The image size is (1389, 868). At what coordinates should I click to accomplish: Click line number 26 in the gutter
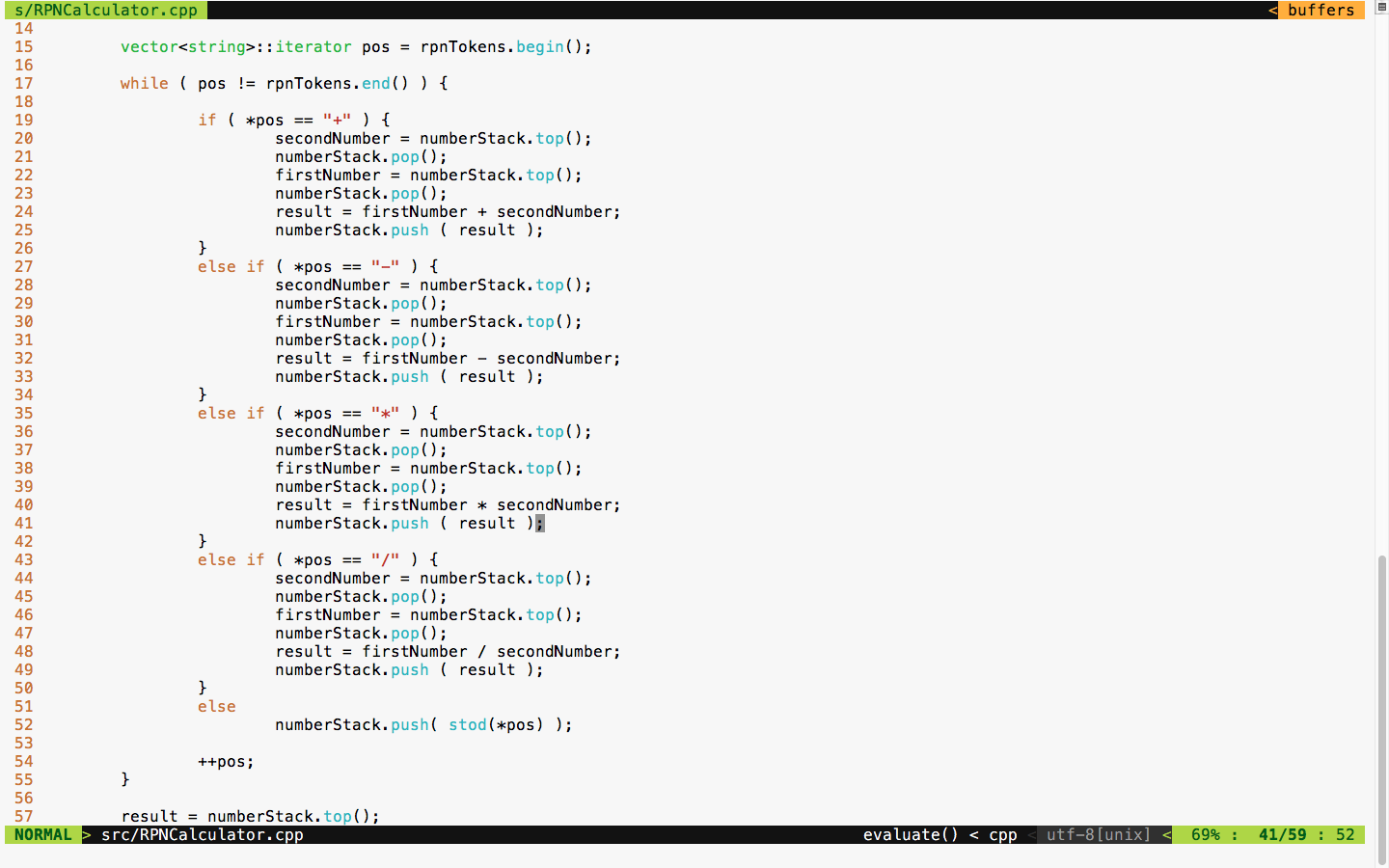24,248
